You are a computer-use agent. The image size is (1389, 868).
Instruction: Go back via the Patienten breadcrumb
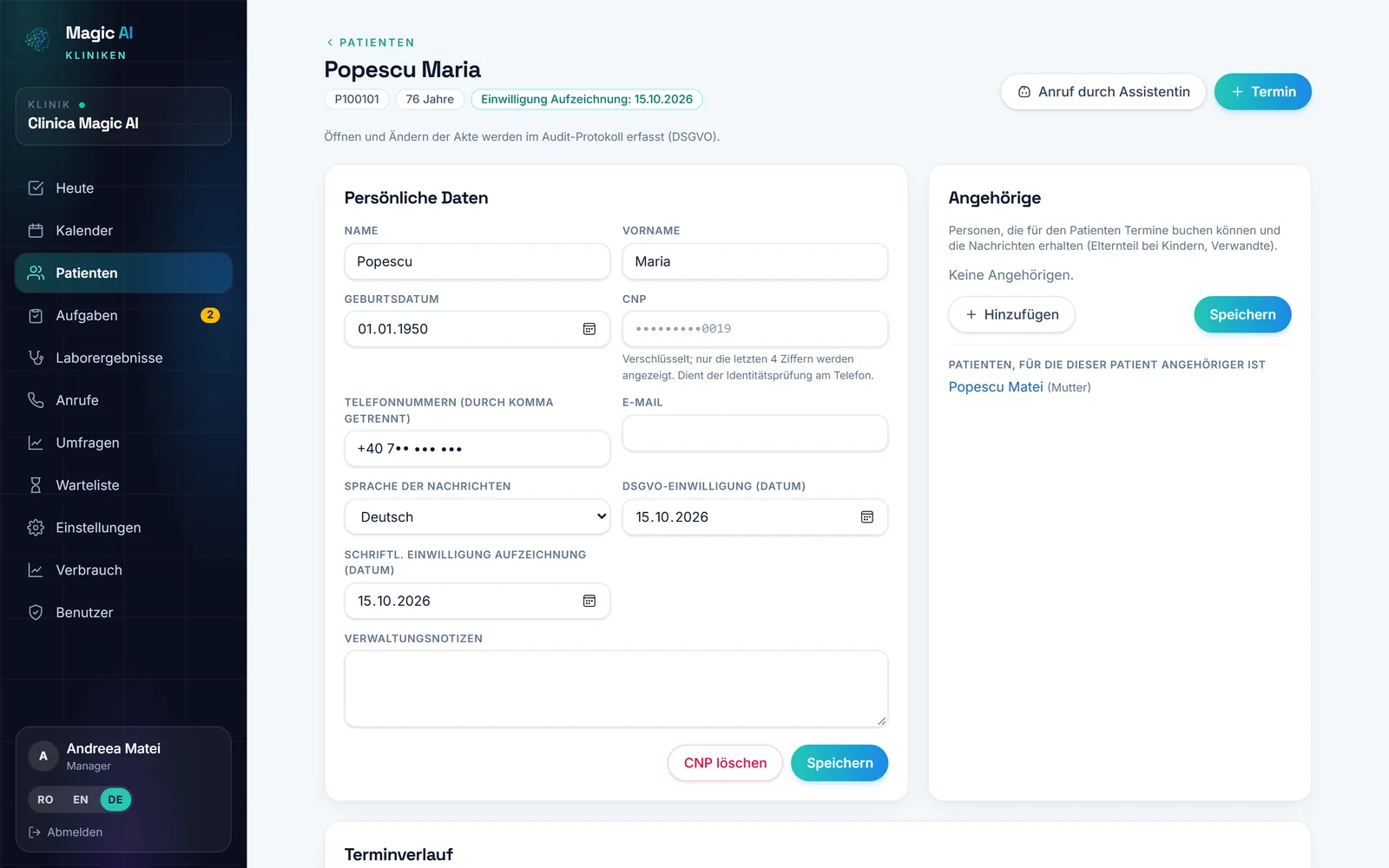tap(371, 43)
